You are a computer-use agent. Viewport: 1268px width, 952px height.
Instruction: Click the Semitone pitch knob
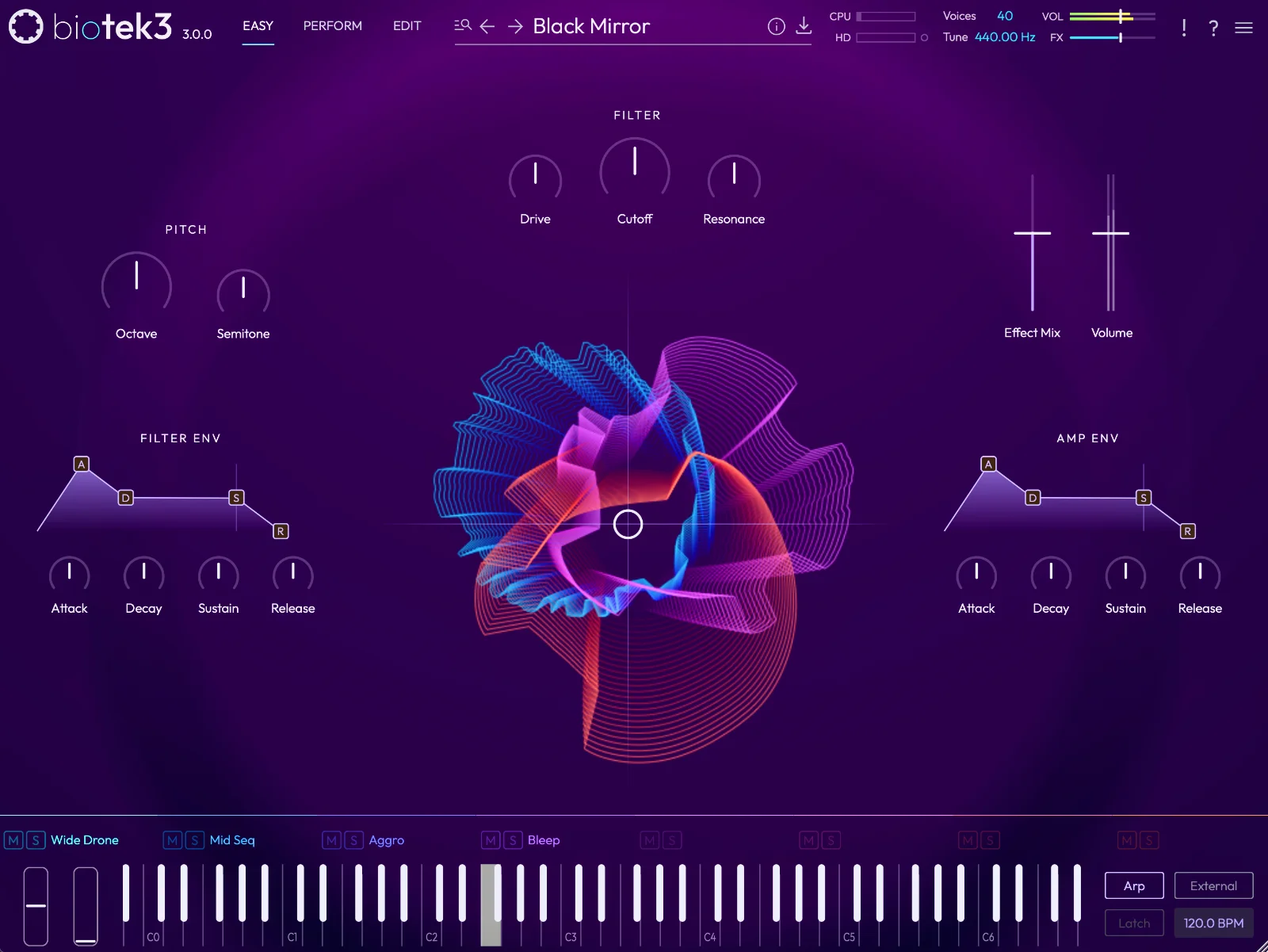[x=243, y=293]
